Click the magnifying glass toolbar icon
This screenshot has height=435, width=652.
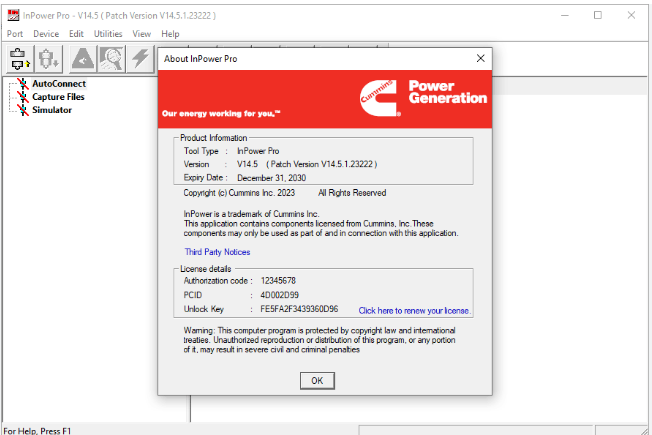pyautogui.click(x=111, y=59)
